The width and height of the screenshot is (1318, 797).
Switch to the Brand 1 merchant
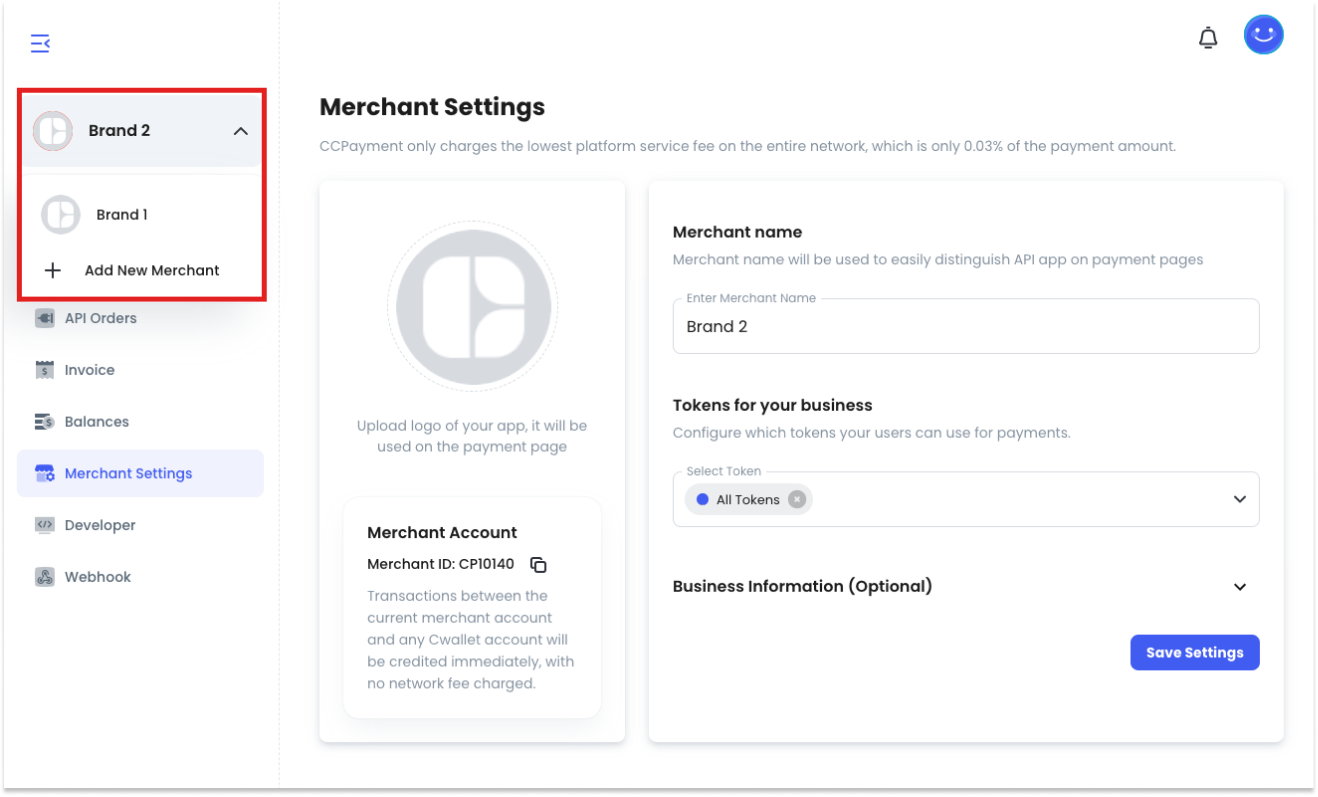(x=142, y=215)
